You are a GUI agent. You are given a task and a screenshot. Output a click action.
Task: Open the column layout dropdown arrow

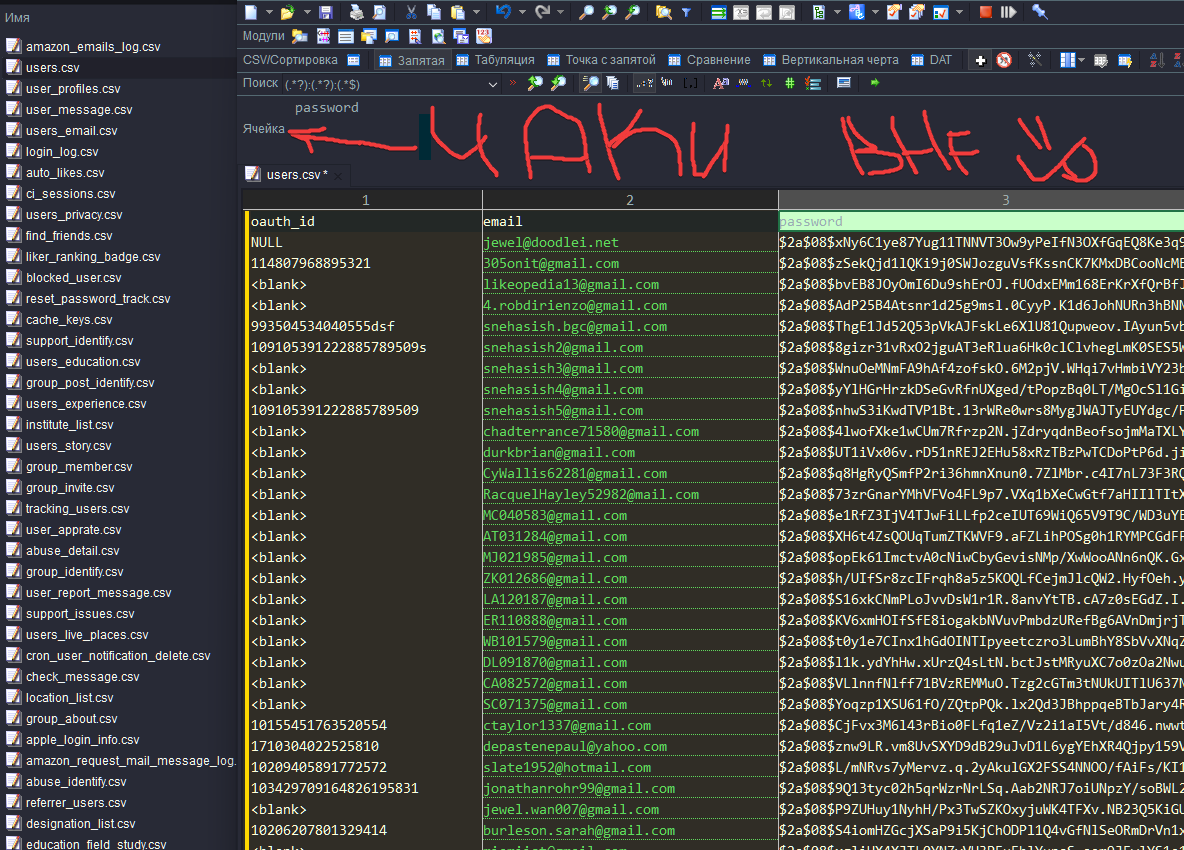(1081, 60)
